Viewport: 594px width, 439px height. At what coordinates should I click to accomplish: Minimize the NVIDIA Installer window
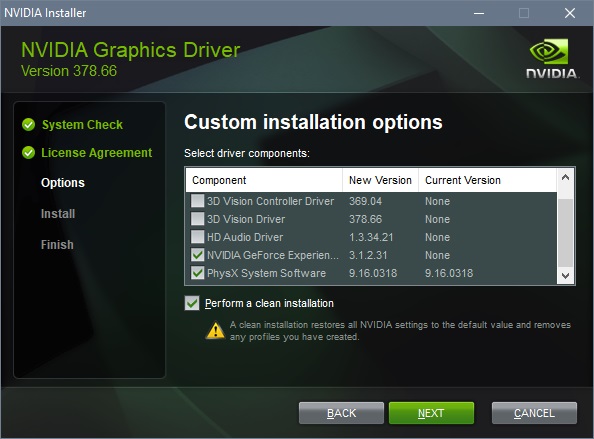[479, 13]
